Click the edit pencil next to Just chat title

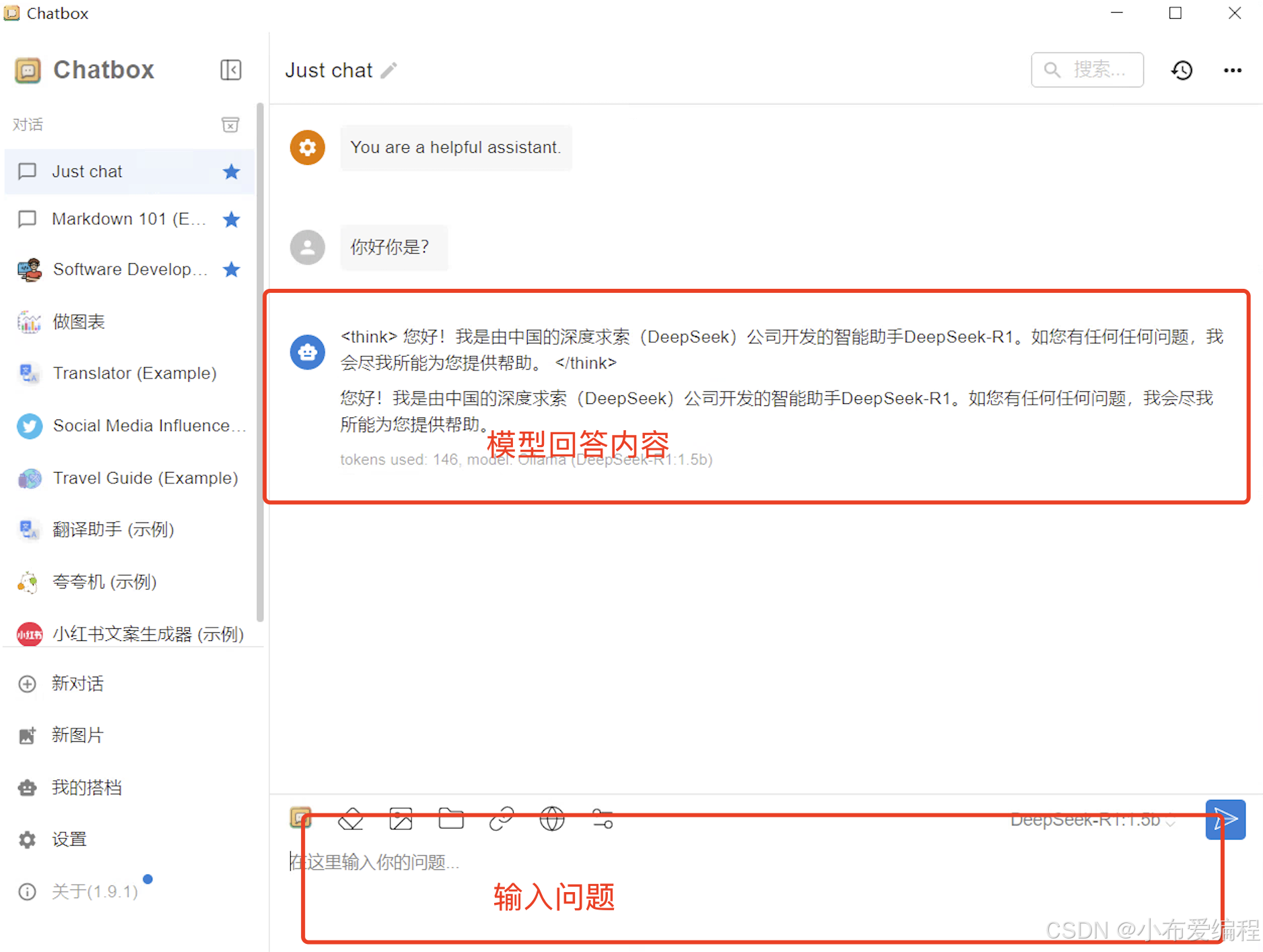[389, 70]
